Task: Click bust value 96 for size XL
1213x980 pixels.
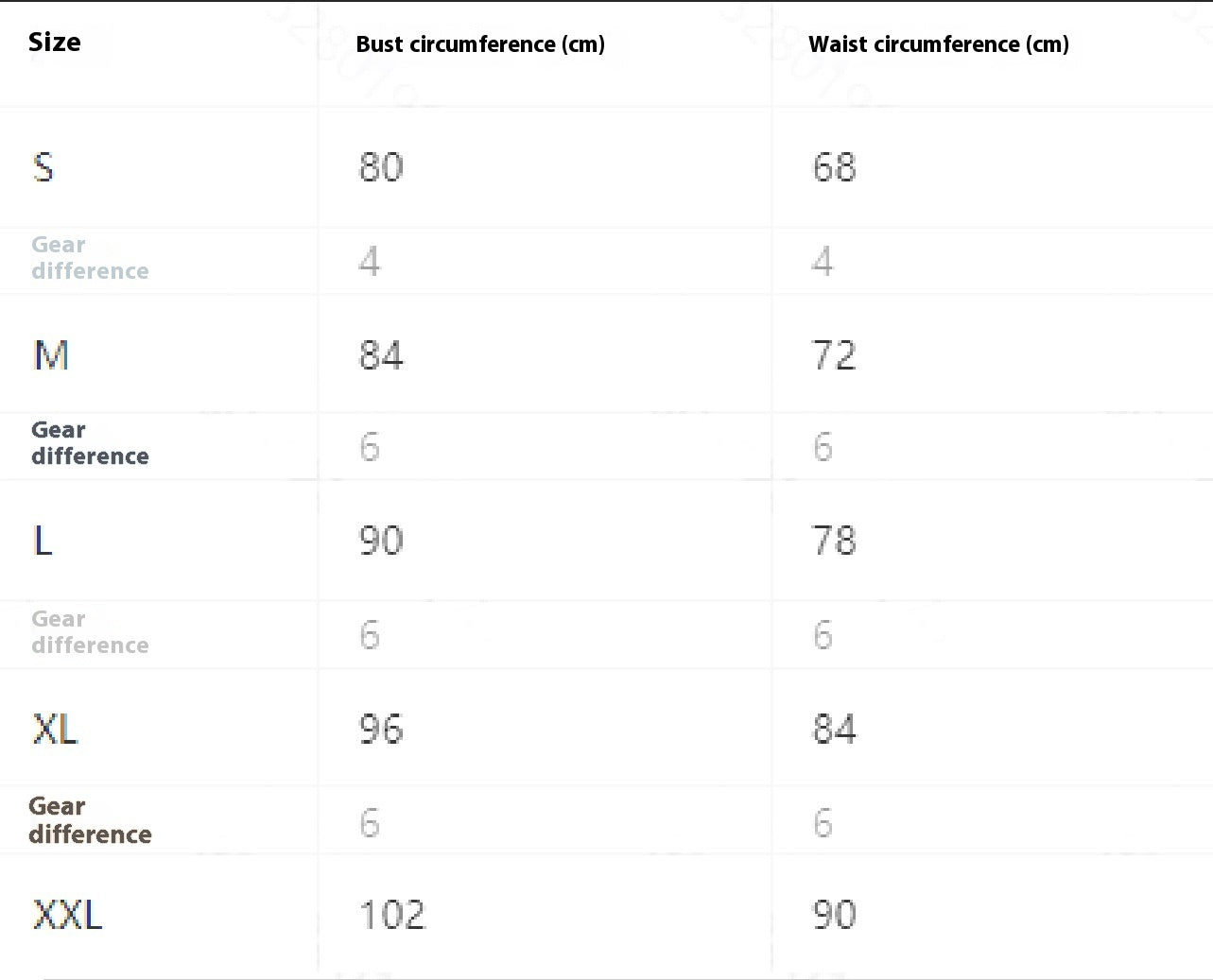Action: [381, 730]
